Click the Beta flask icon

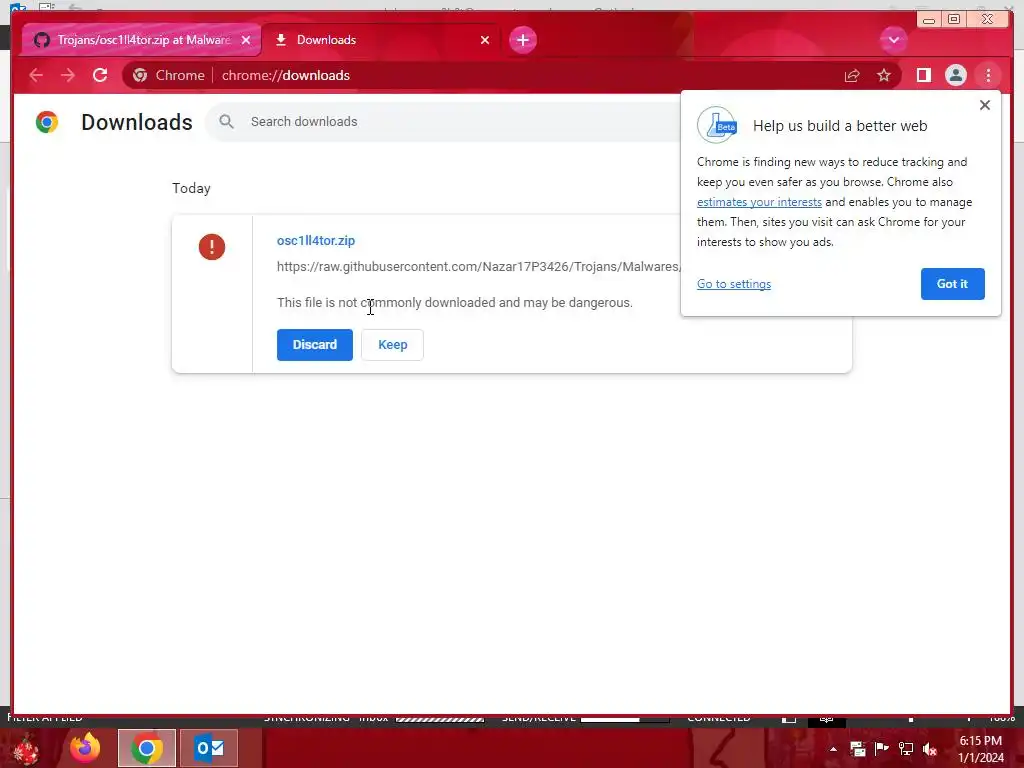click(x=717, y=125)
